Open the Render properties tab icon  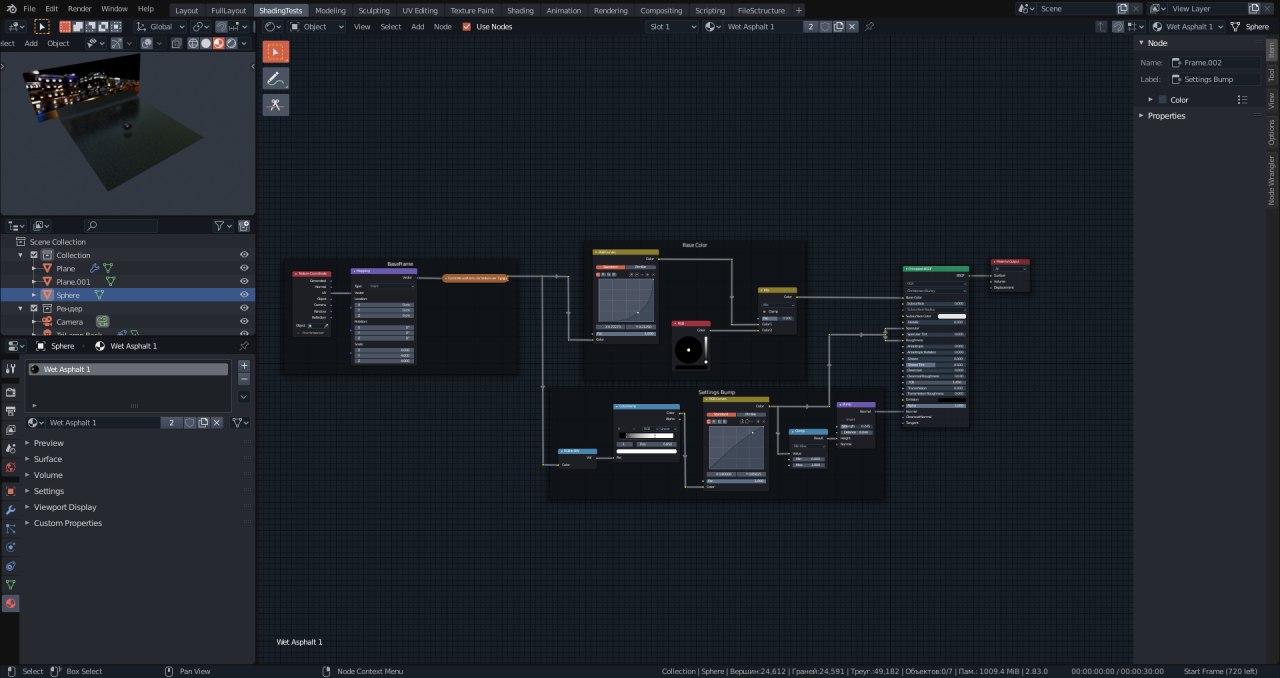tap(10, 393)
